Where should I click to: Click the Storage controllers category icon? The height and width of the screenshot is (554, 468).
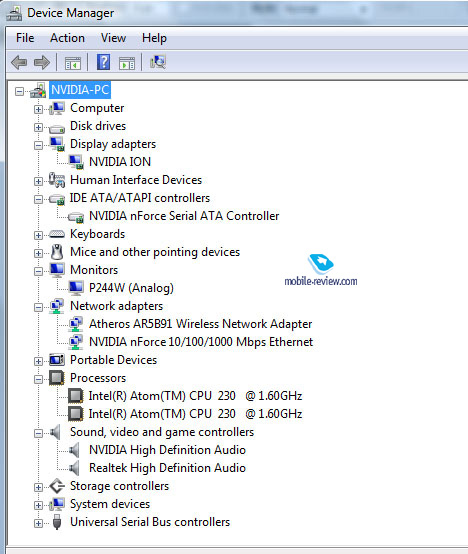[x=57, y=486]
